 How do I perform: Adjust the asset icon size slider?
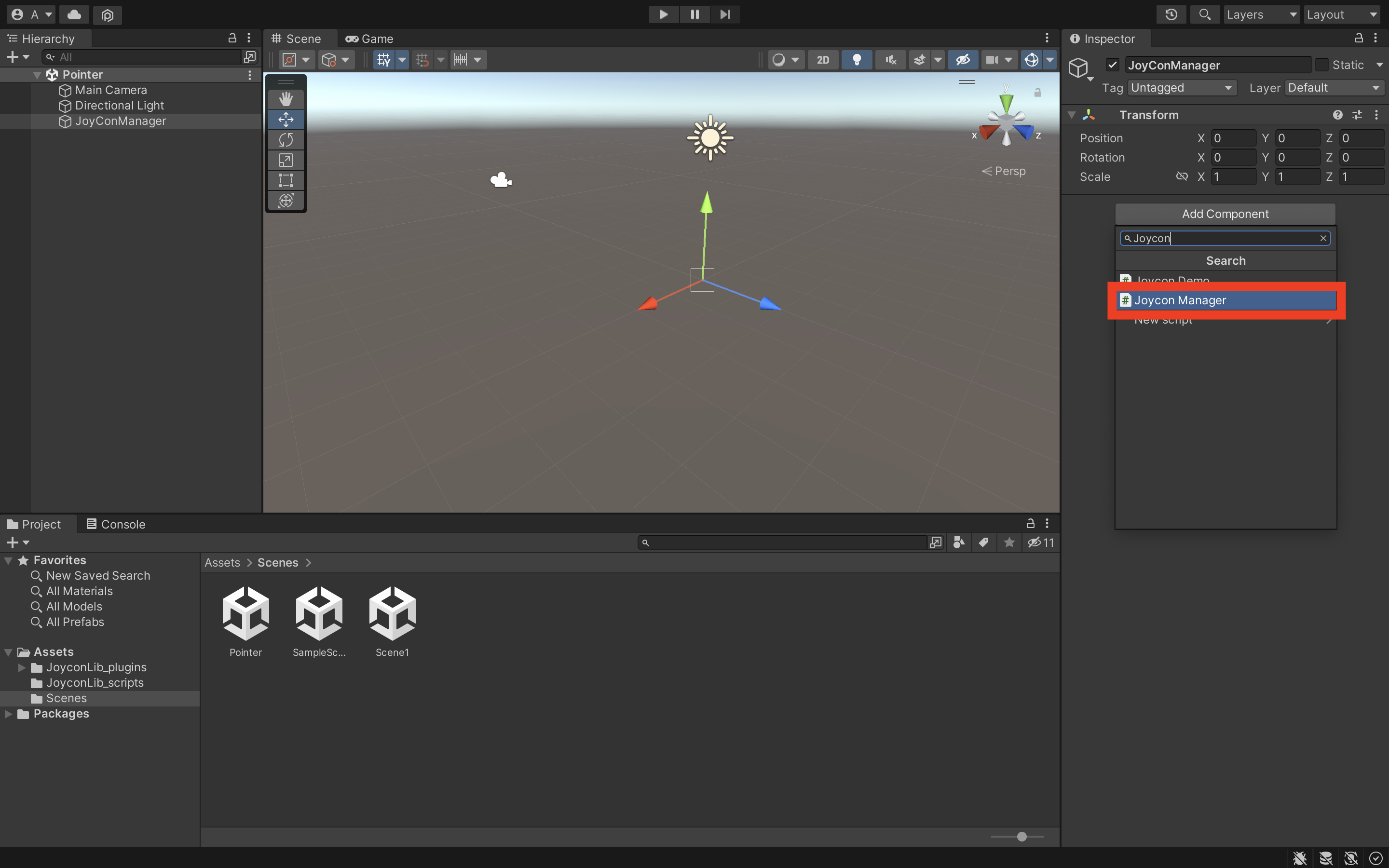[1021, 837]
